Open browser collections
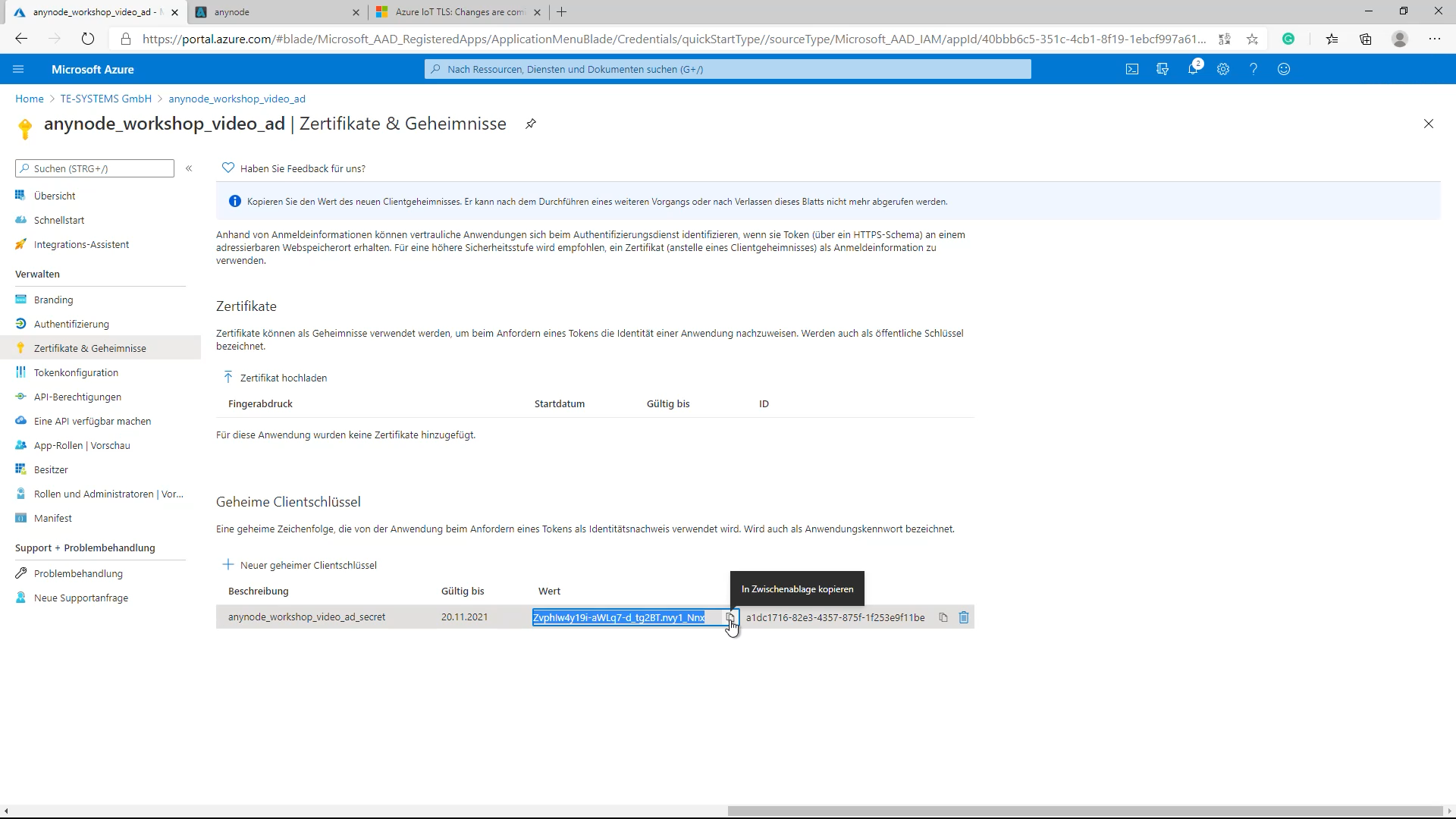The width and height of the screenshot is (1456, 819). (1366, 39)
